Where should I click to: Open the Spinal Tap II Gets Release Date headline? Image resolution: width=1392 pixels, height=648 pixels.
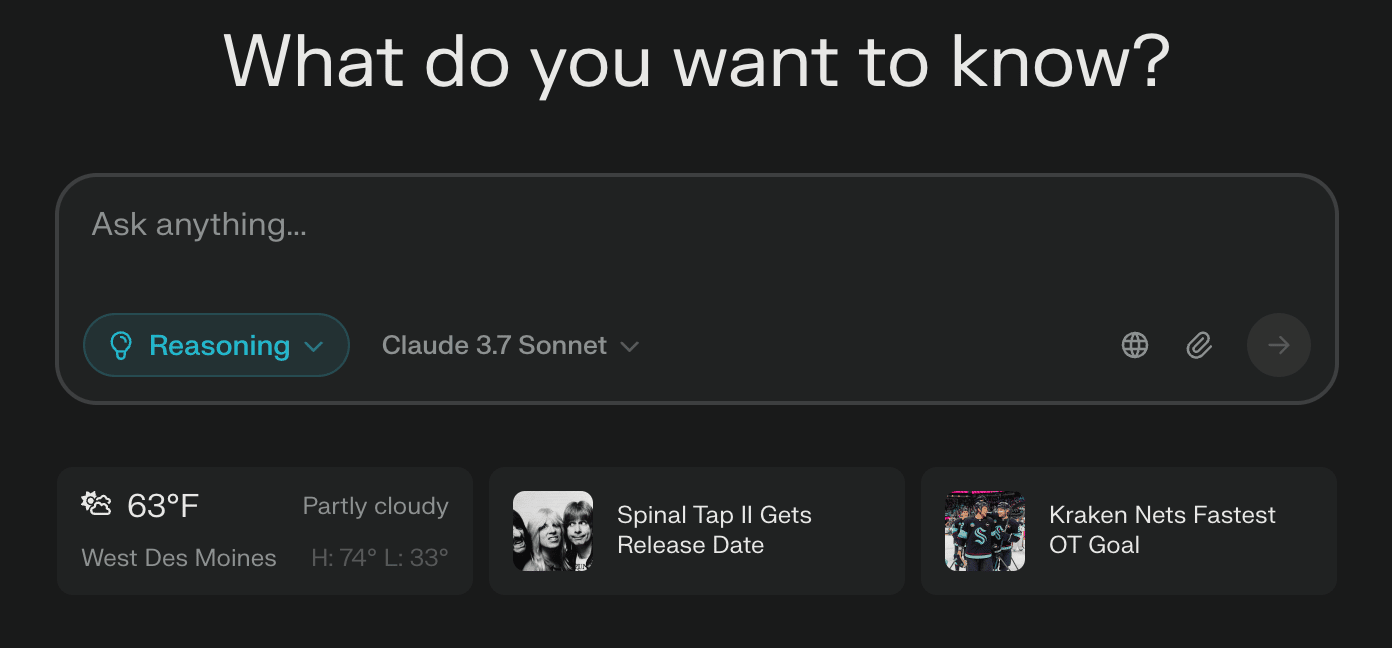(x=714, y=530)
